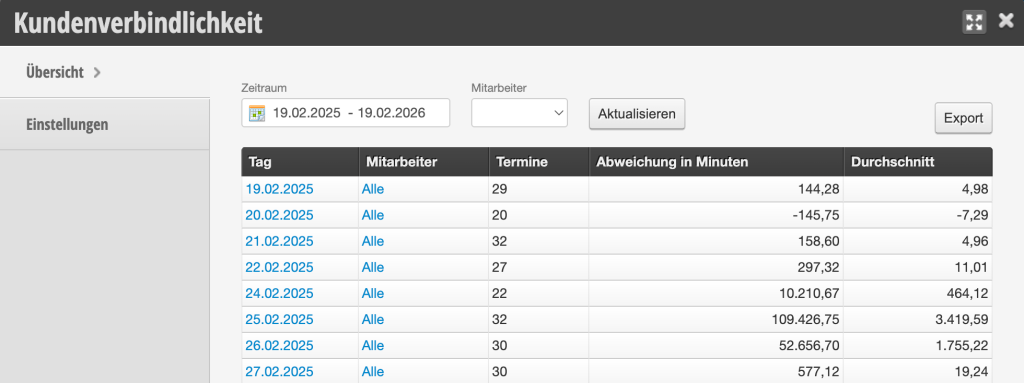Sort by Durchschnitt column header
The image size is (1024, 383).
pyautogui.click(x=918, y=162)
